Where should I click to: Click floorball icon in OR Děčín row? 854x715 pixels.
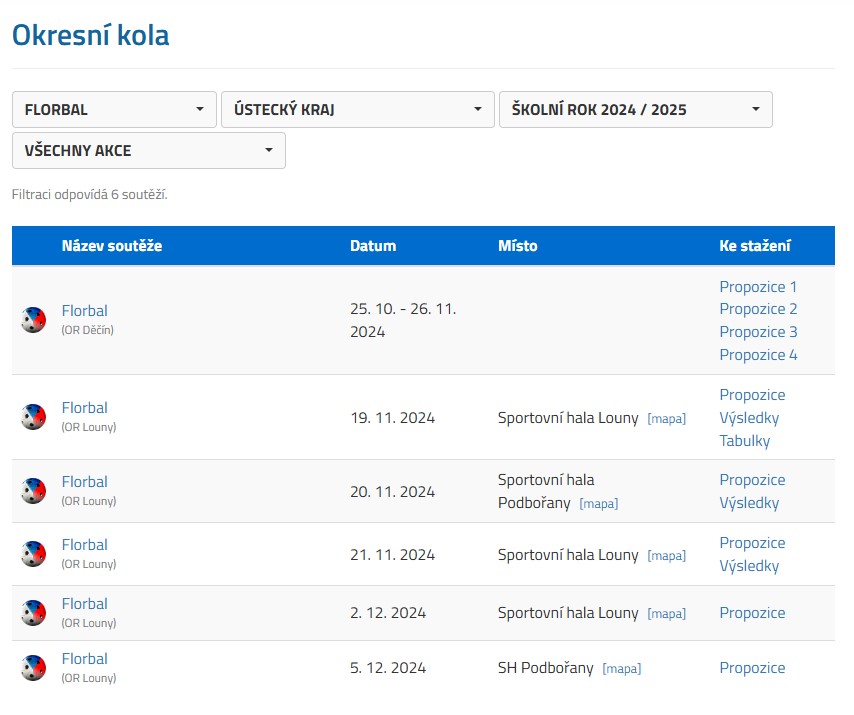[x=33, y=320]
